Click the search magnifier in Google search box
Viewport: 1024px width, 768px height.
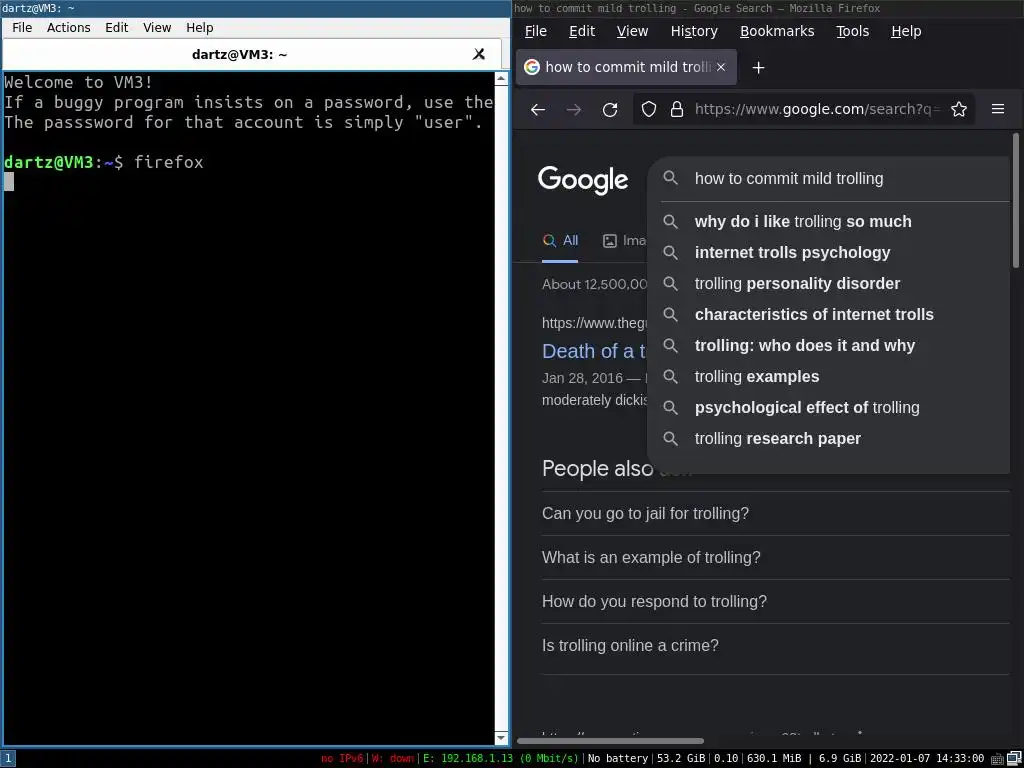pyautogui.click(x=671, y=178)
